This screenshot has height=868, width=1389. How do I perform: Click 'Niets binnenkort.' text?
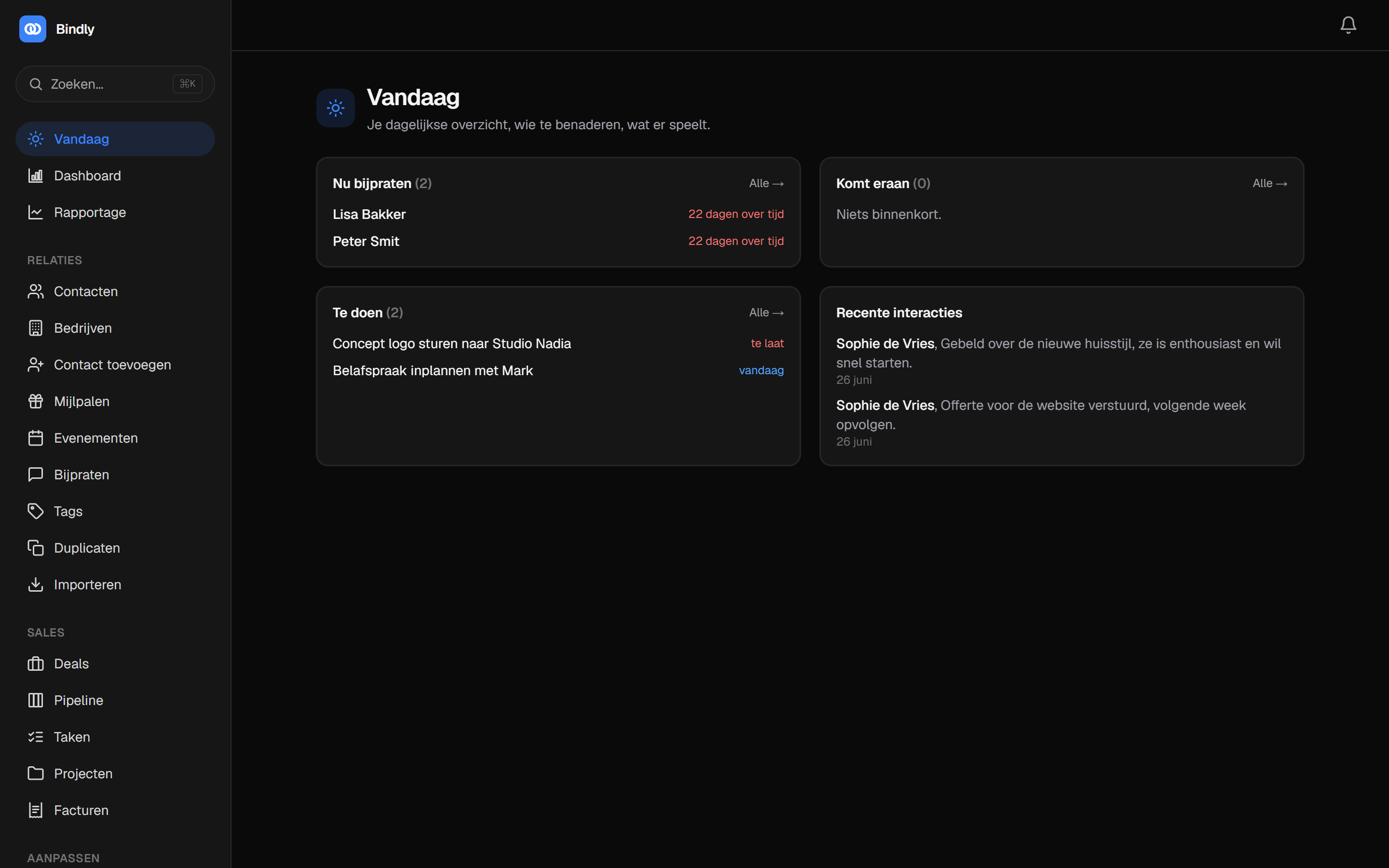pos(888,215)
